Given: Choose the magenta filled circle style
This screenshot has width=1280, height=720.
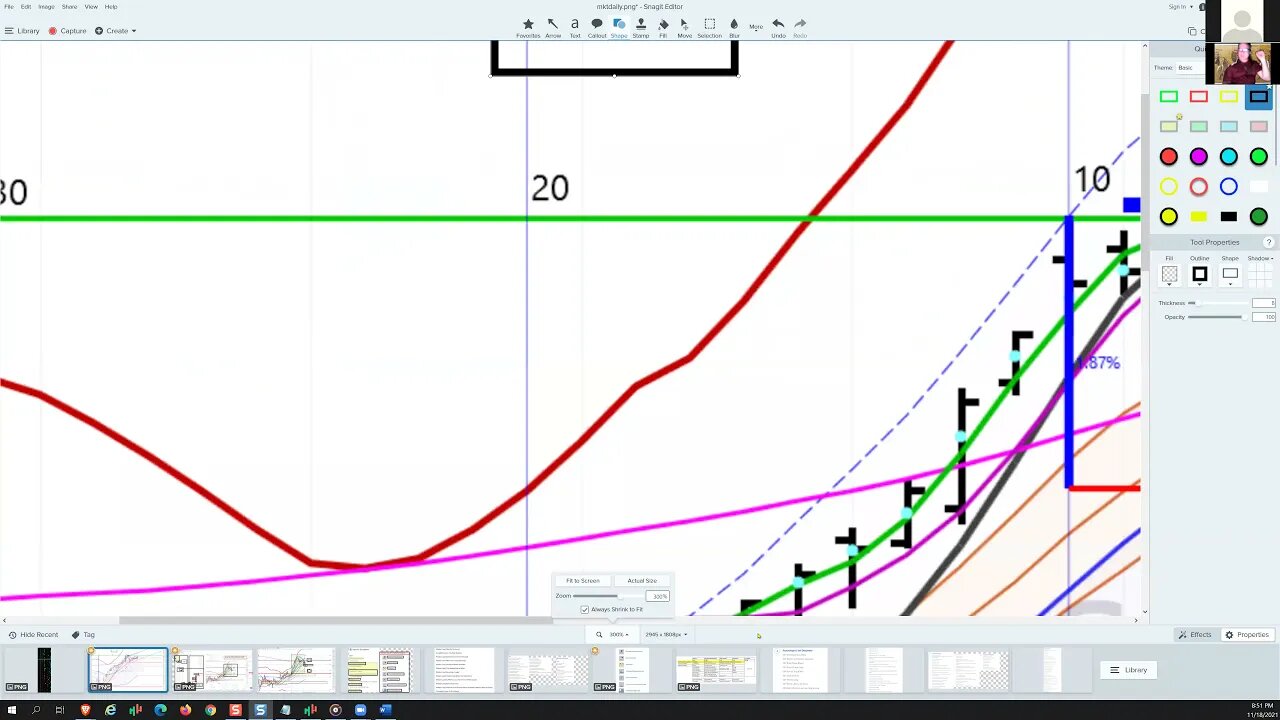Looking at the screenshot, I should [1198, 157].
